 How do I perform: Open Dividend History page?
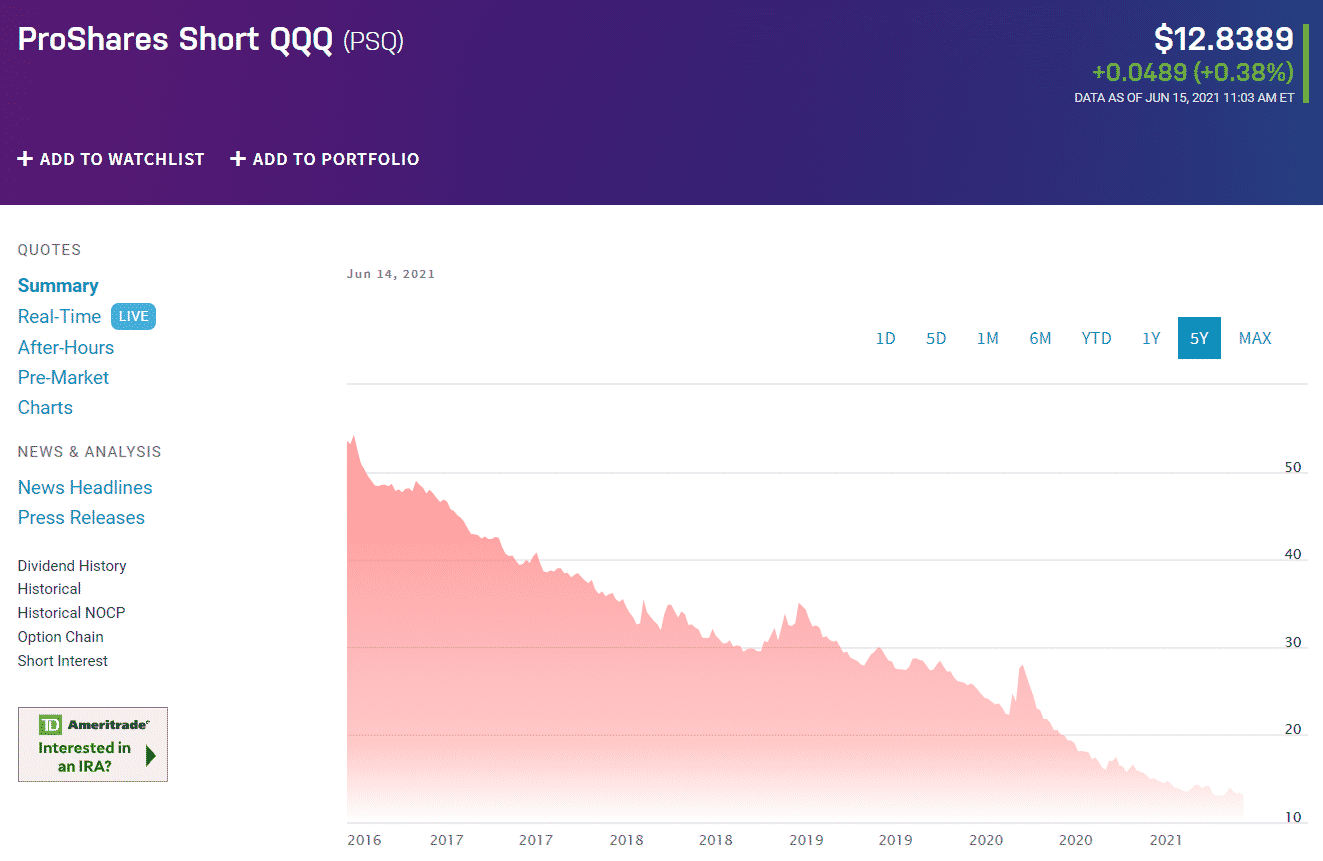(x=72, y=566)
